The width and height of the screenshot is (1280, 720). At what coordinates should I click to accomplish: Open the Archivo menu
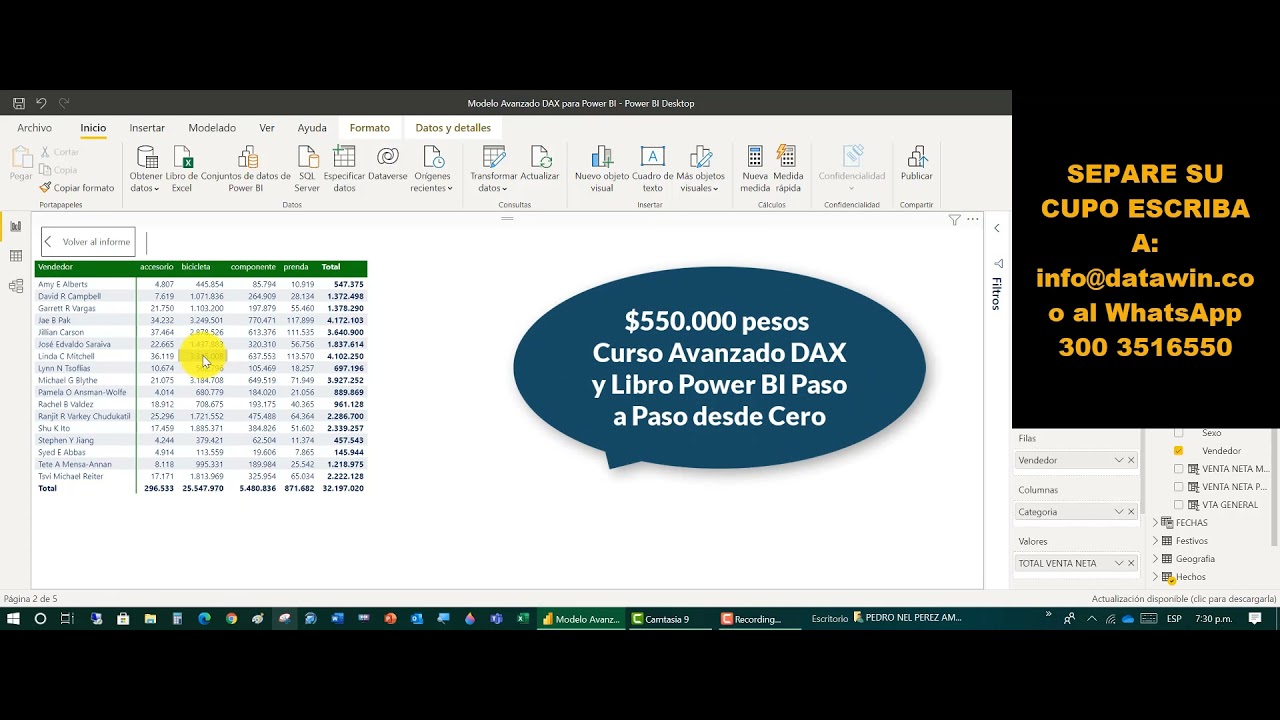click(x=34, y=128)
